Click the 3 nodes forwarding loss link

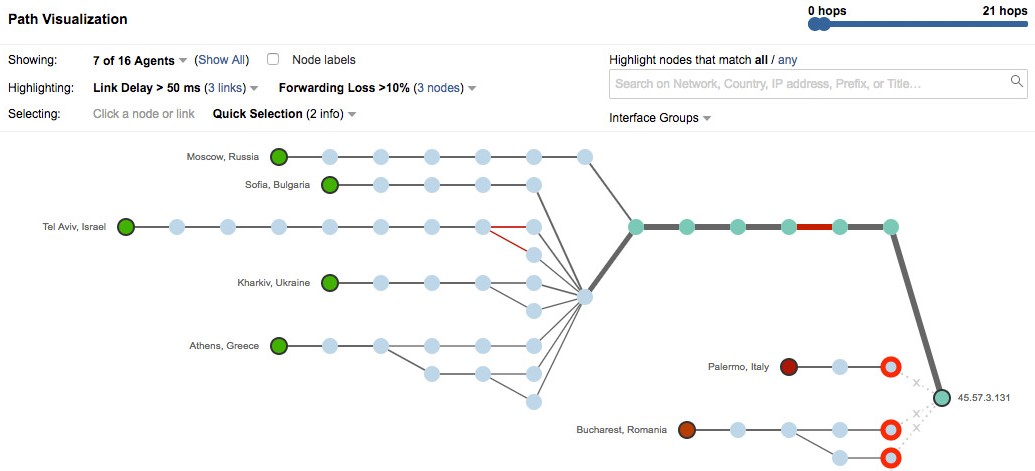click(x=440, y=87)
